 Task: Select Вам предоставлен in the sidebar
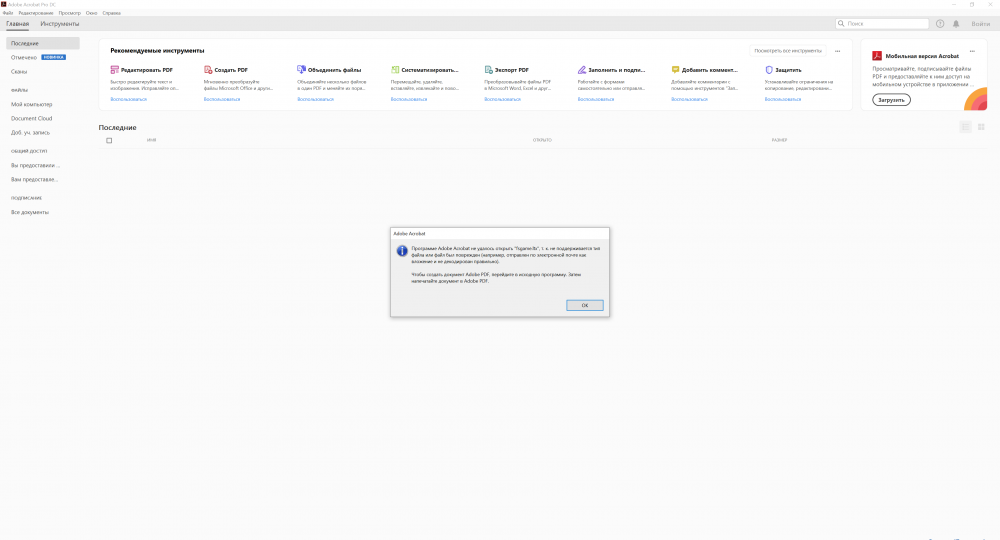[34, 179]
